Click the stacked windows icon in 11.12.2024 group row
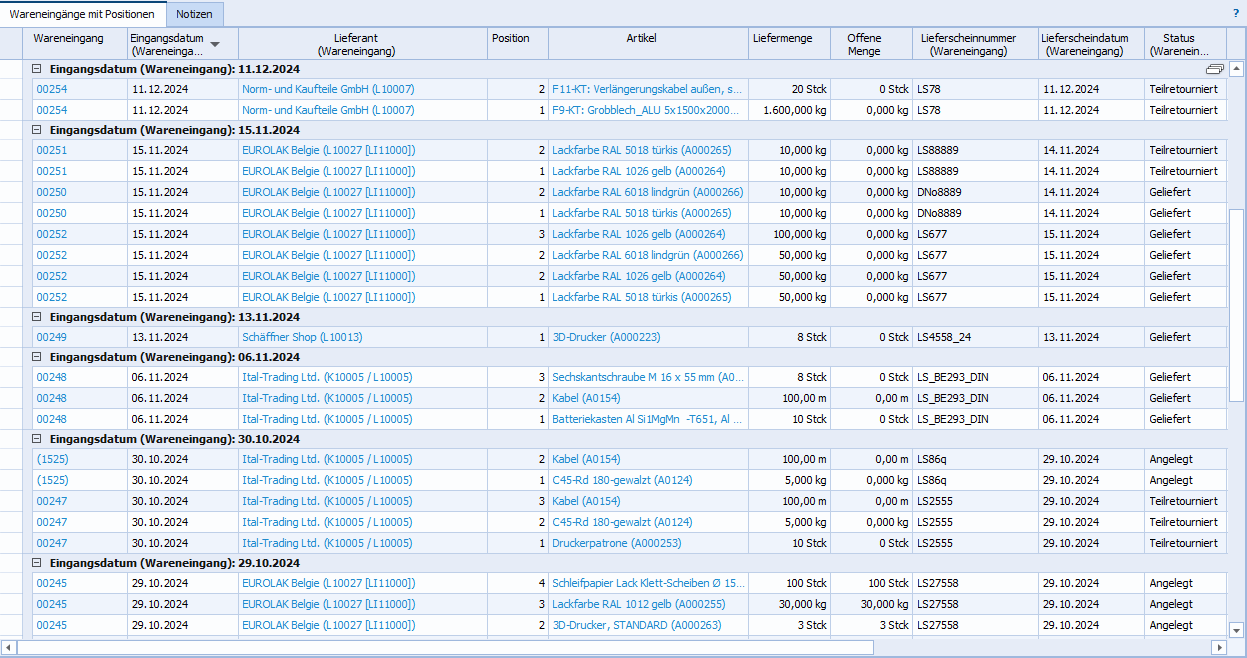Screen dimensions: 1247x658 (x=1215, y=69)
